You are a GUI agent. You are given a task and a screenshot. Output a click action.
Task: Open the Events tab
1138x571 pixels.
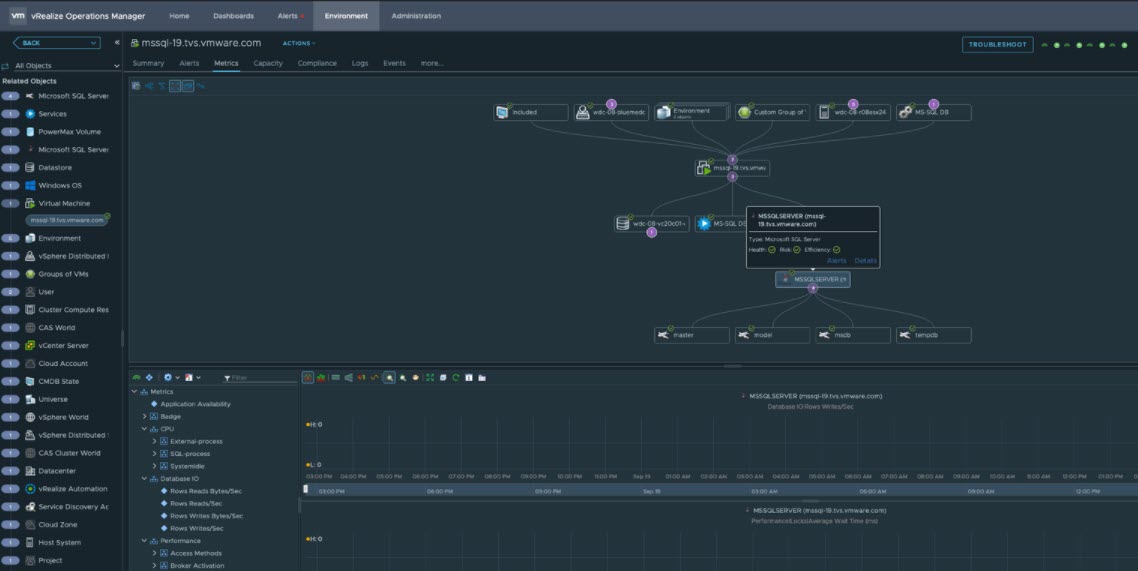point(394,63)
